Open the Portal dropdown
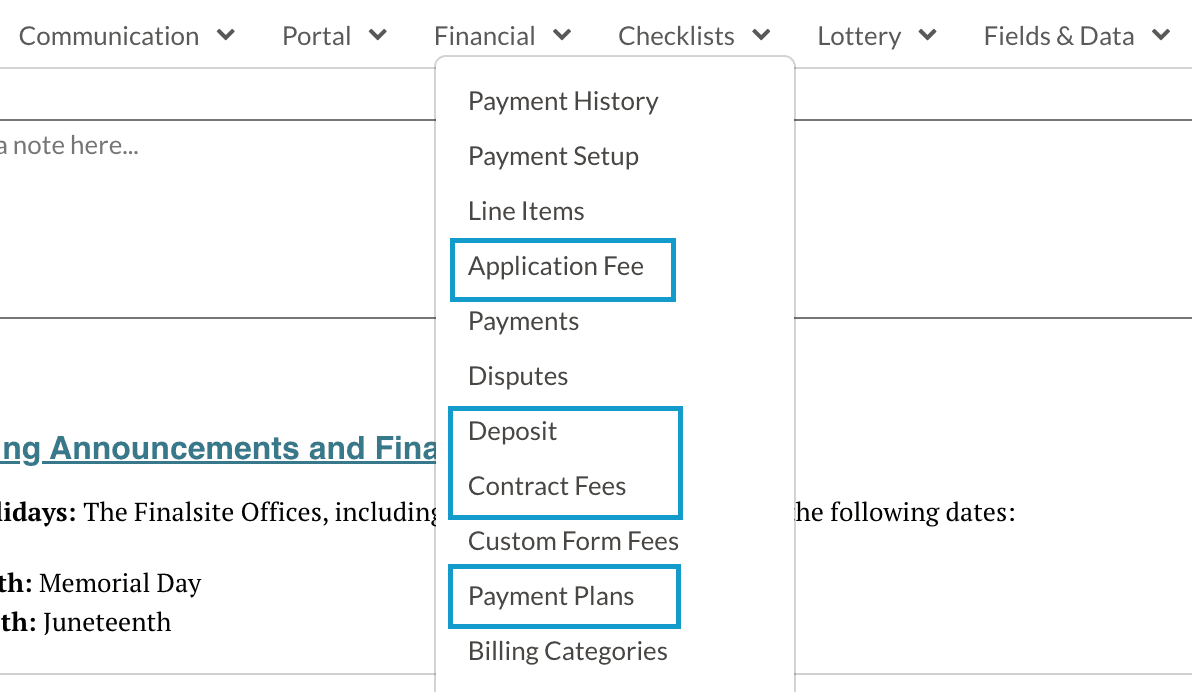 click(335, 36)
